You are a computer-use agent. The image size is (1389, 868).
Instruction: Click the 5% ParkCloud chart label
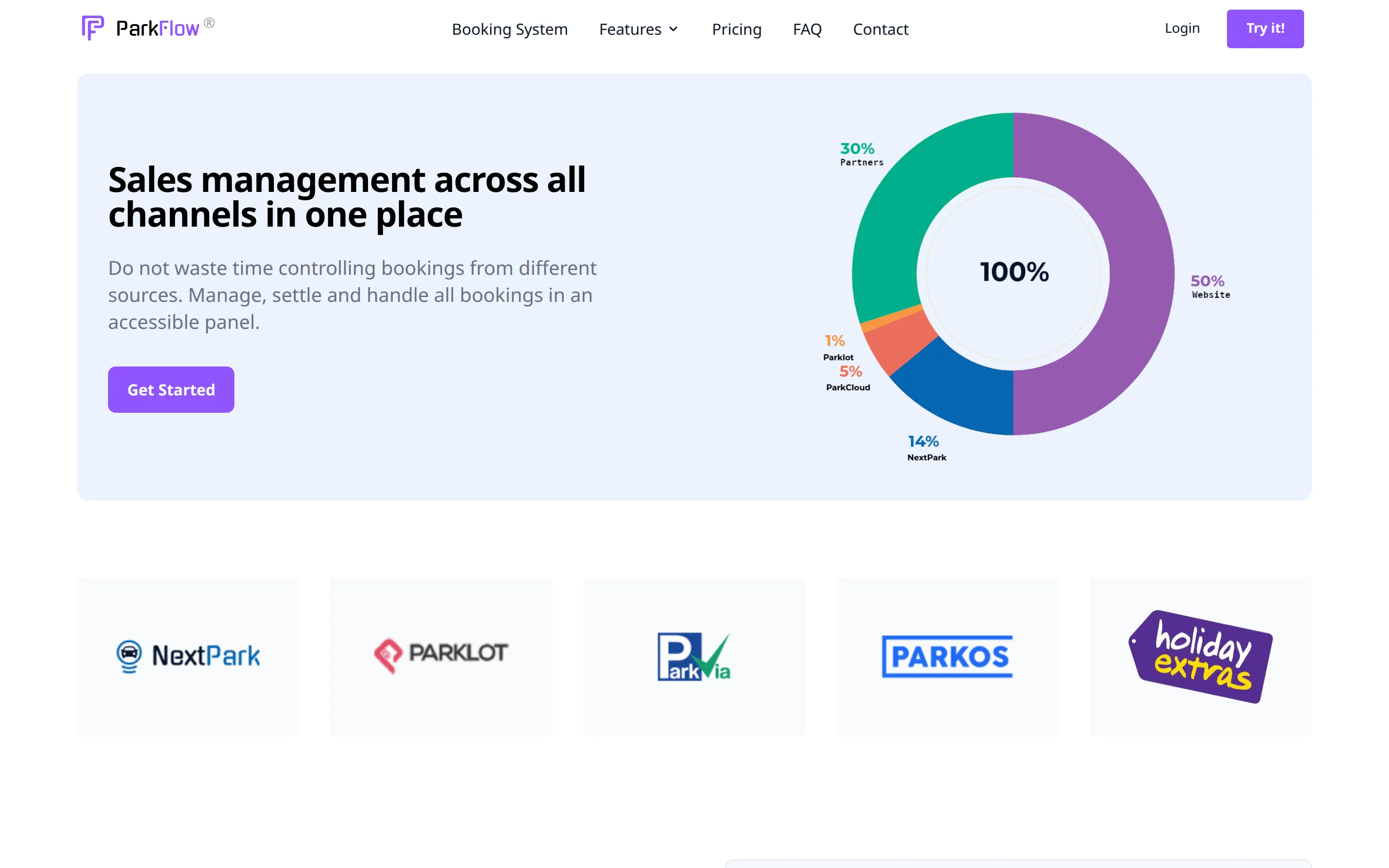pos(848,379)
